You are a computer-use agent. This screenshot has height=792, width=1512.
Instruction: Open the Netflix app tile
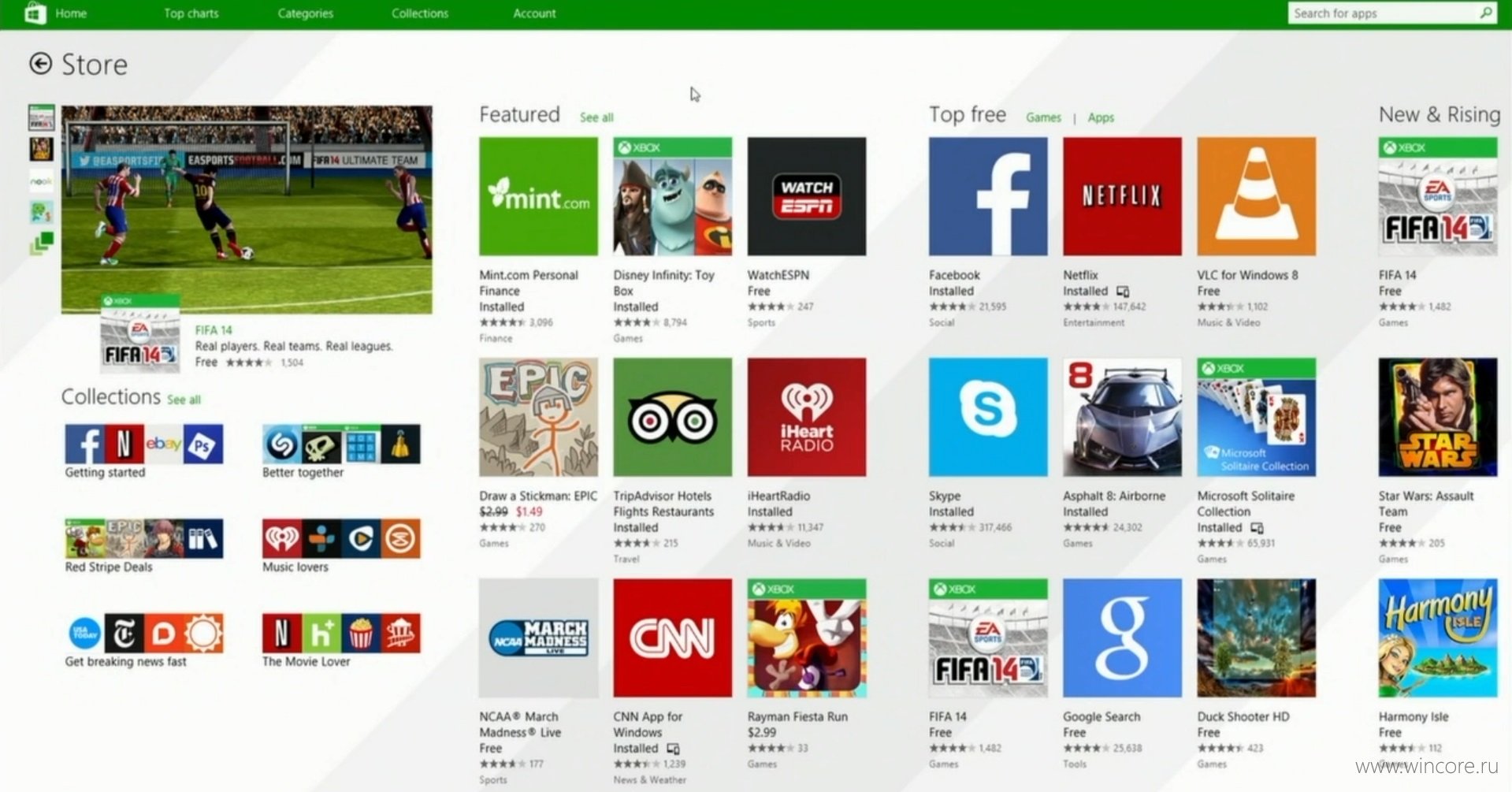tap(1122, 196)
